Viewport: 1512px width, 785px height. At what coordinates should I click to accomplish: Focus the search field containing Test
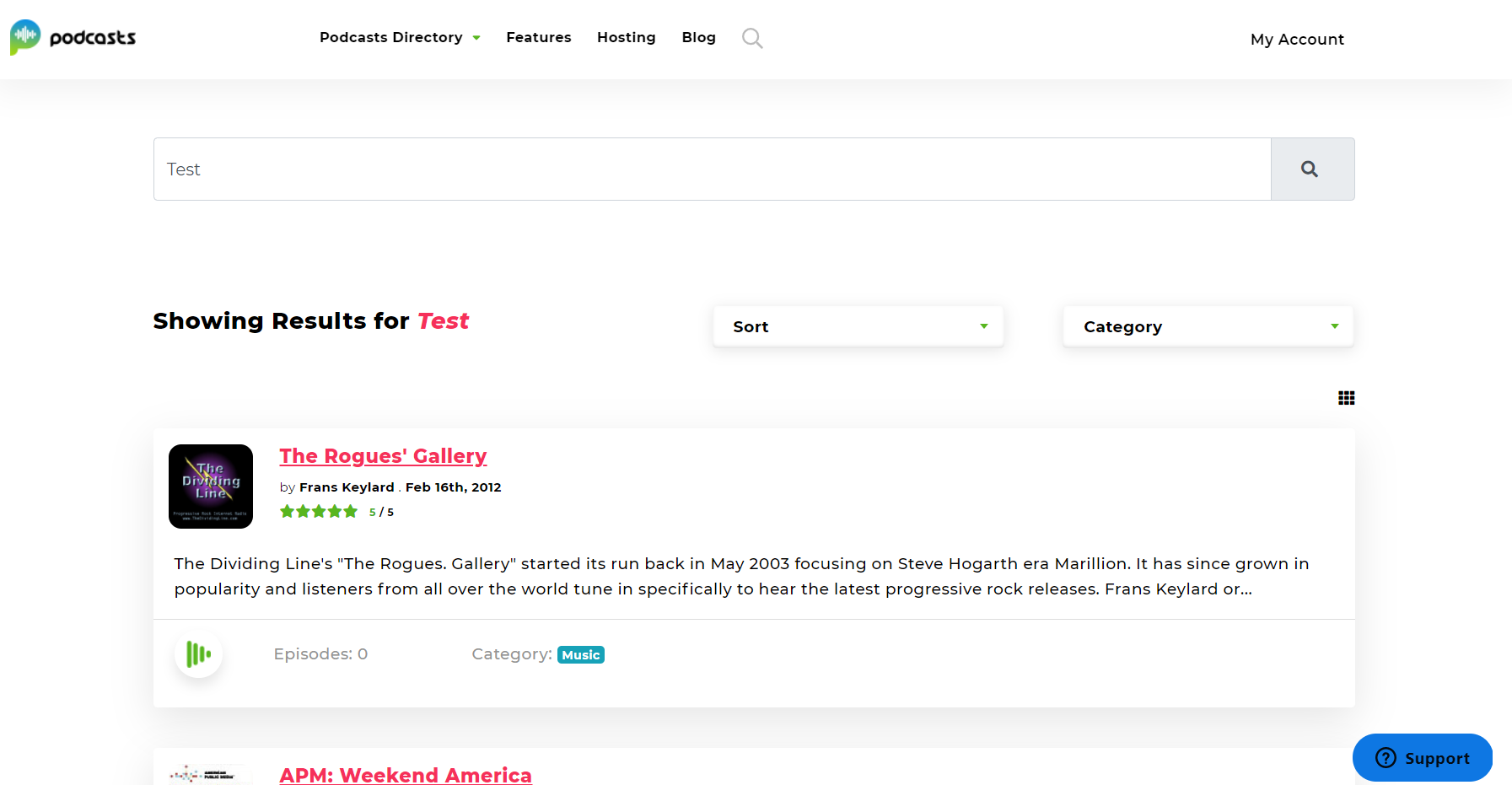pos(712,169)
